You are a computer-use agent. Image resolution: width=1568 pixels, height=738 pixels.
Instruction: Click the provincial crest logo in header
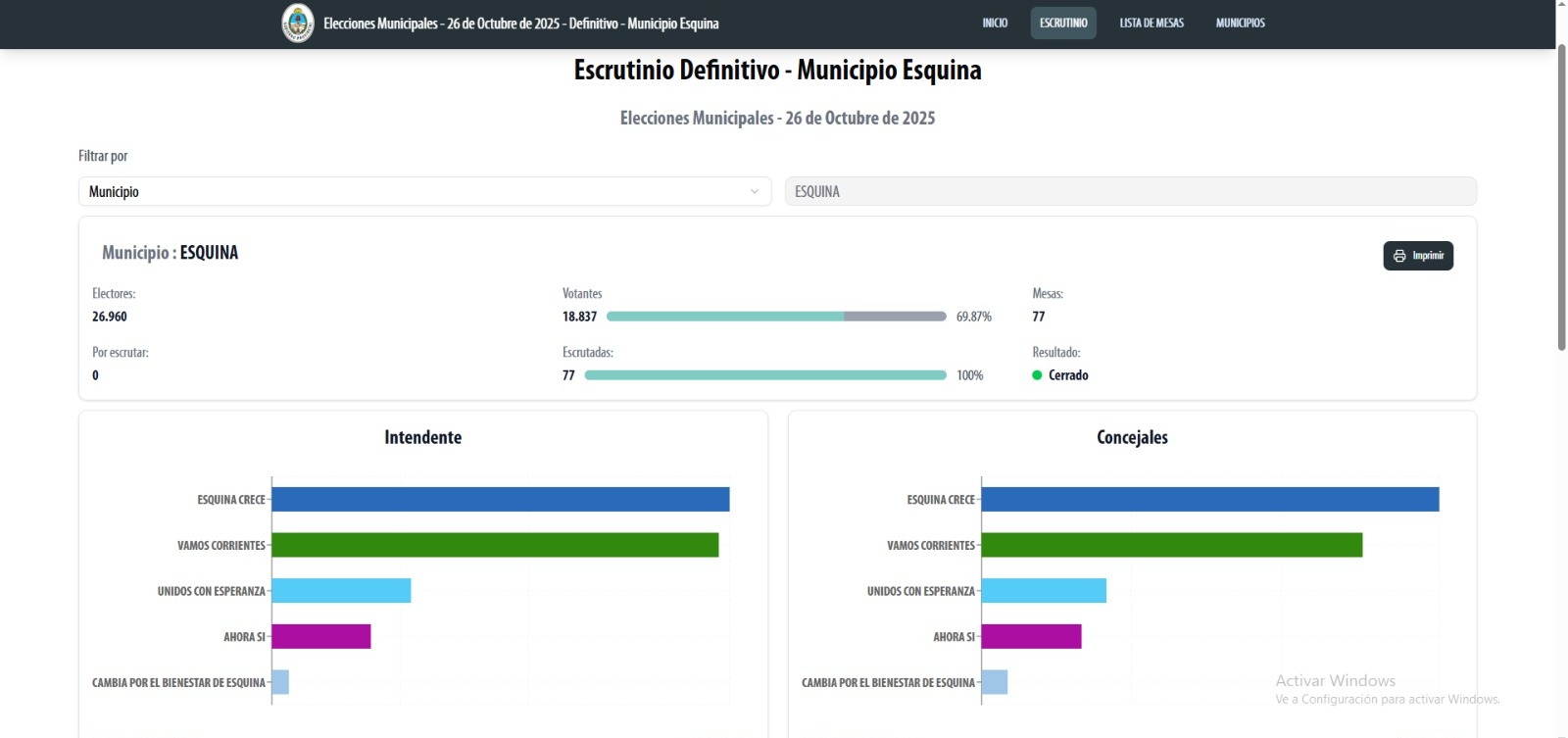point(298,24)
